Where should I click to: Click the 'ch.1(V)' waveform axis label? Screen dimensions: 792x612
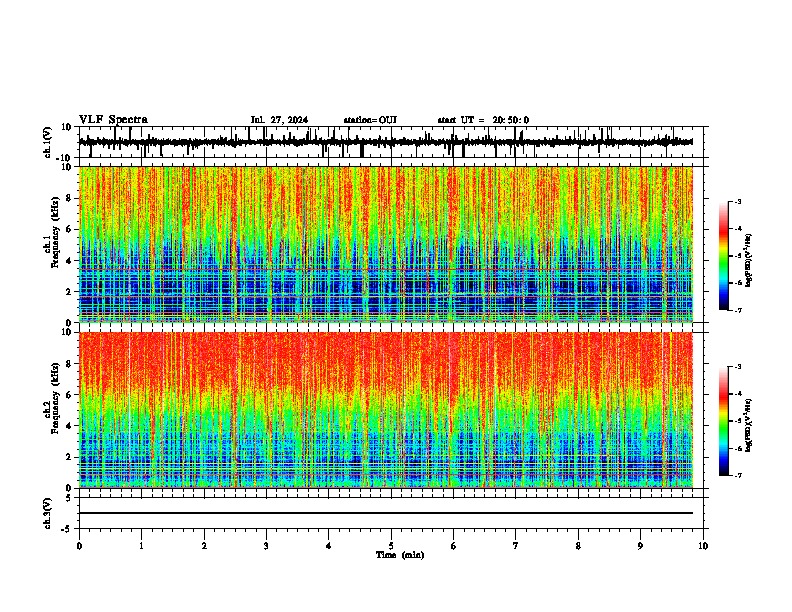click(x=48, y=142)
